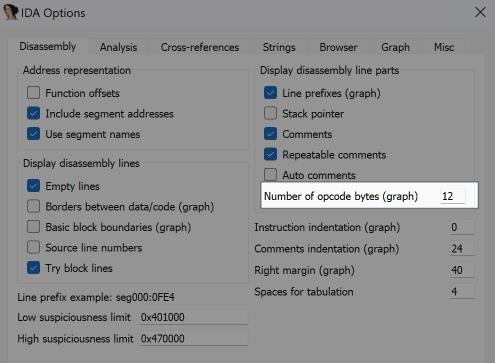Enable Function offsets checkbox
The height and width of the screenshot is (363, 495).
tap(33, 93)
